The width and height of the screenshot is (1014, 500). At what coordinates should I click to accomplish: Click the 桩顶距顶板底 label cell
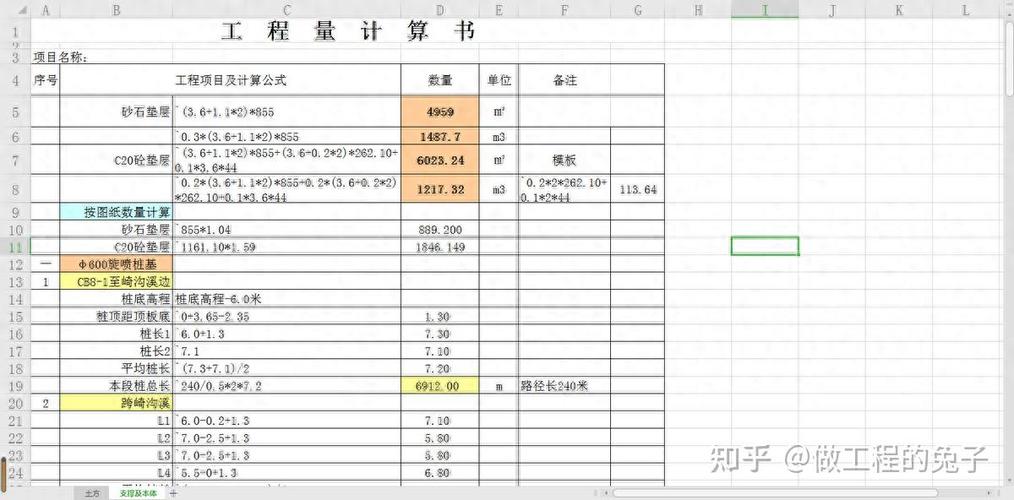[x=116, y=316]
